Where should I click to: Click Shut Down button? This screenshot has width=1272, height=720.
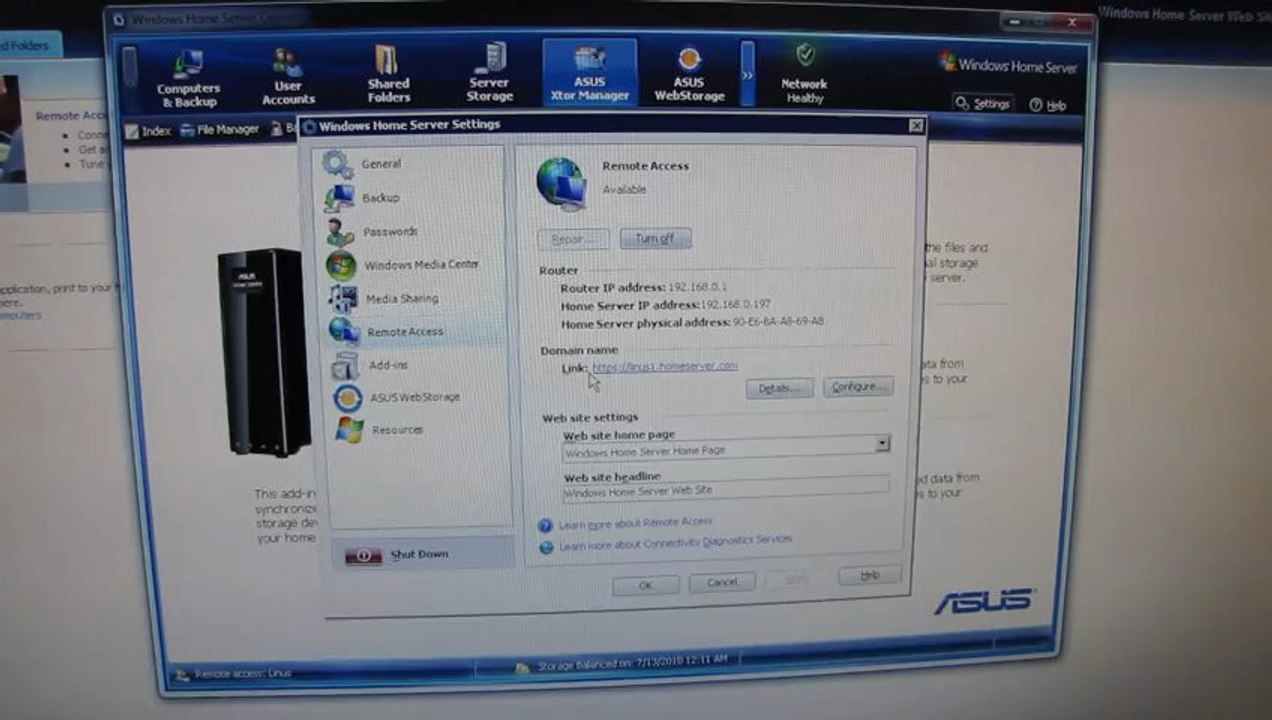[x=421, y=554]
